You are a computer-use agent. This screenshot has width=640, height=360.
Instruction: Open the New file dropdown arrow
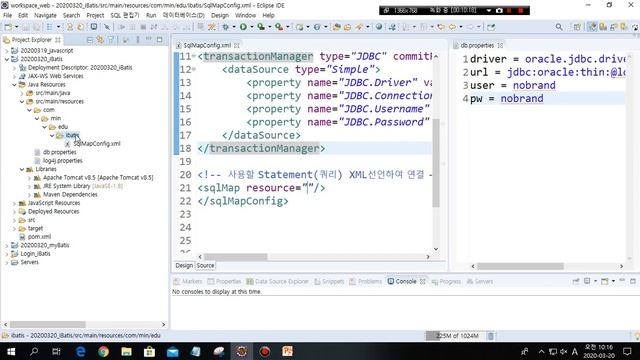16,27
